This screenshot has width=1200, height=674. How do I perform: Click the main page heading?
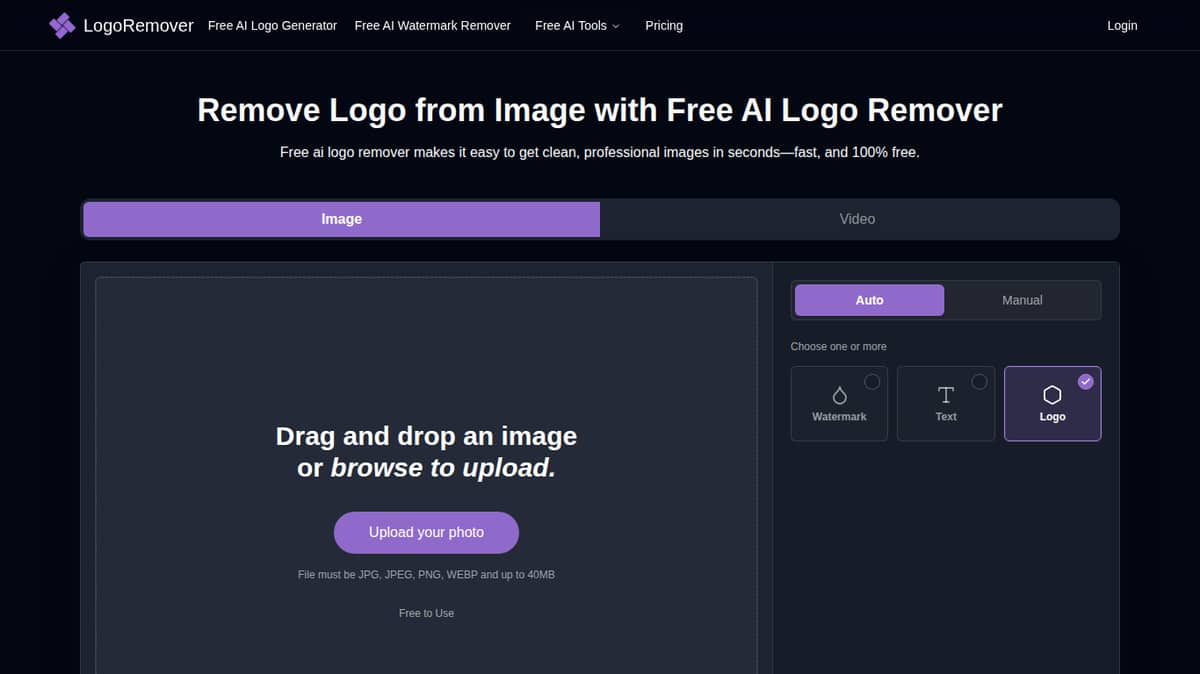600,110
